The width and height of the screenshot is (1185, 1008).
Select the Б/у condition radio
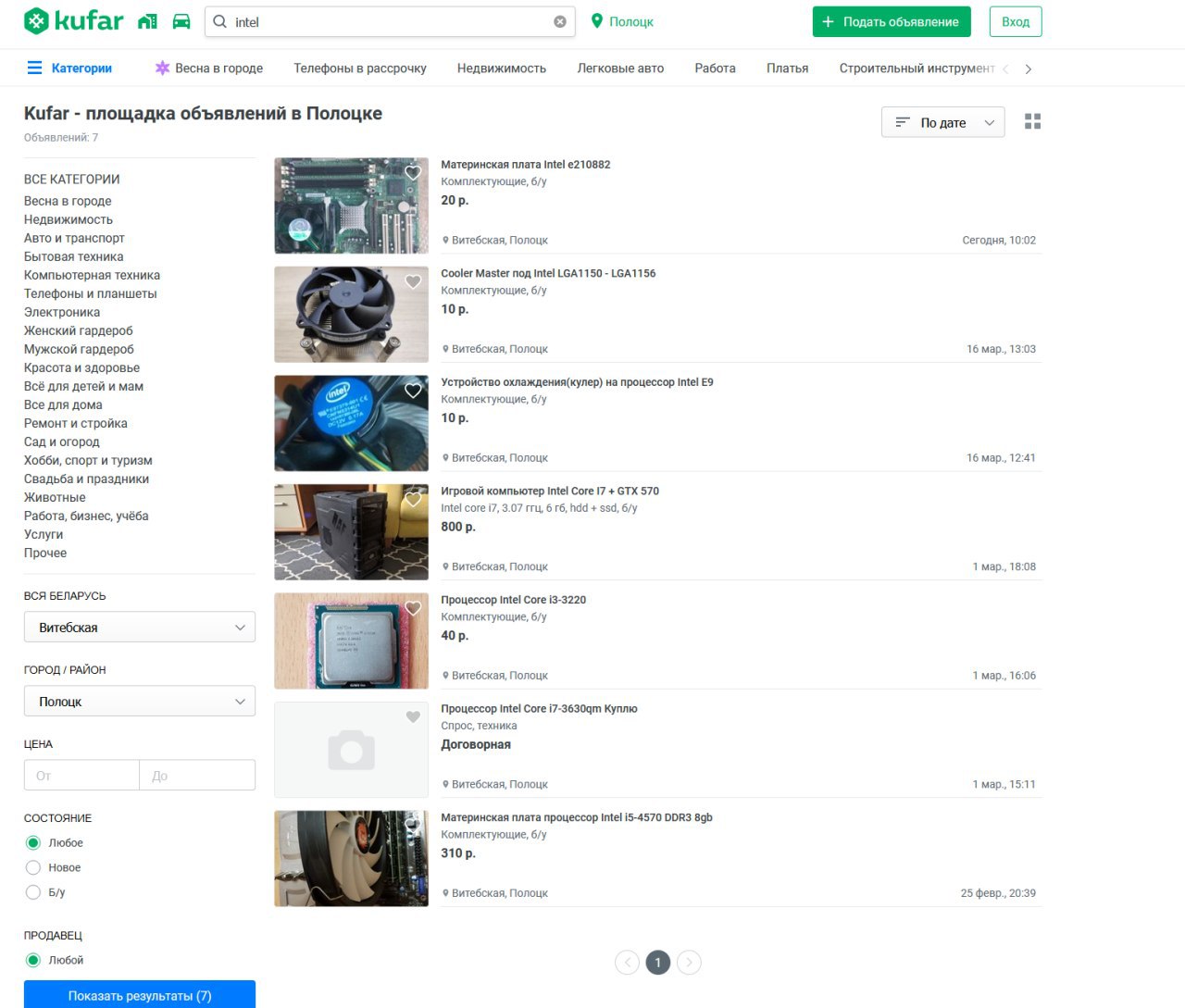[33, 892]
